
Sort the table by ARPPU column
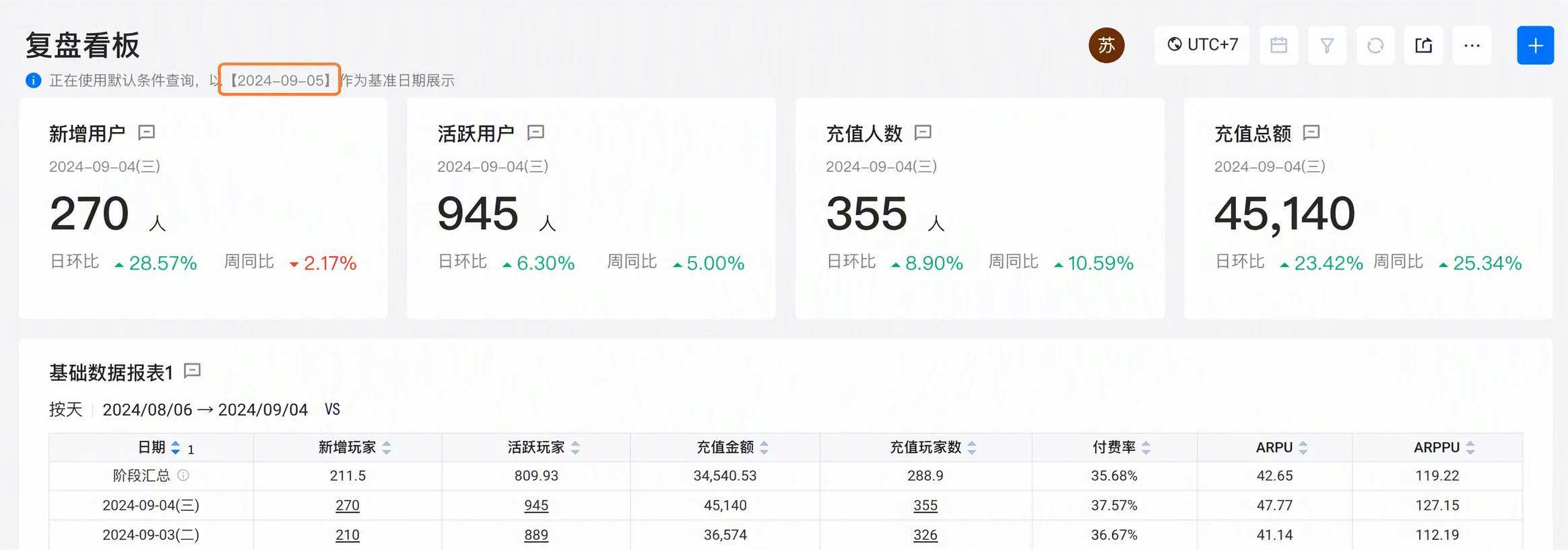1470,448
